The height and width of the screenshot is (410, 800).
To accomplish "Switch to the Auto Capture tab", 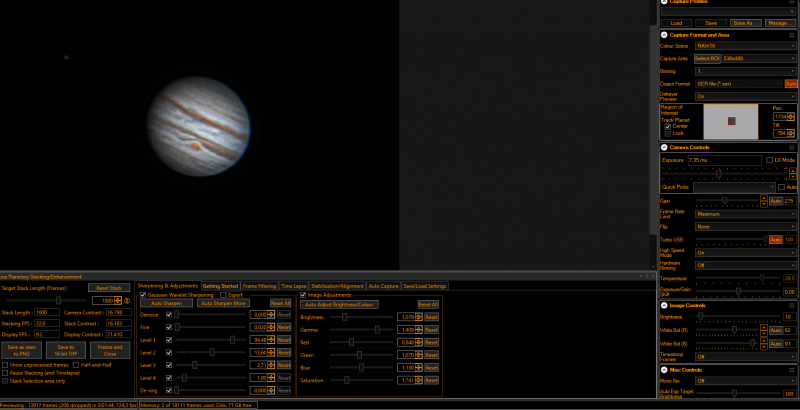I will coord(384,286).
